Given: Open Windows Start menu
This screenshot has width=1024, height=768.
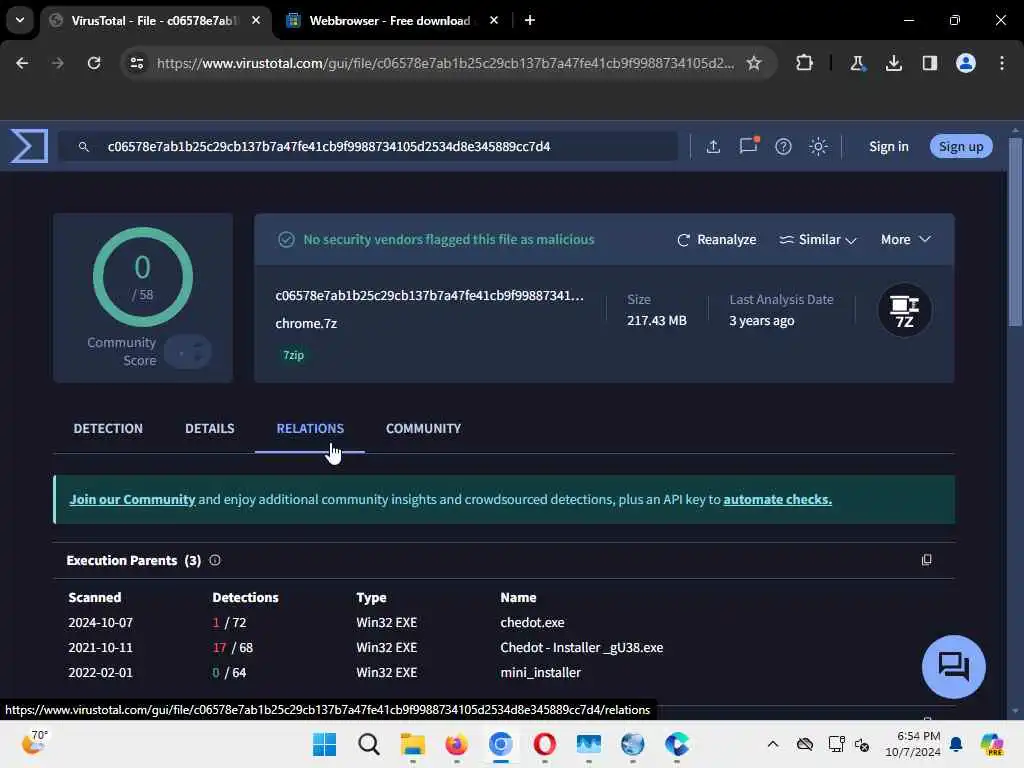Looking at the screenshot, I should (x=324, y=744).
